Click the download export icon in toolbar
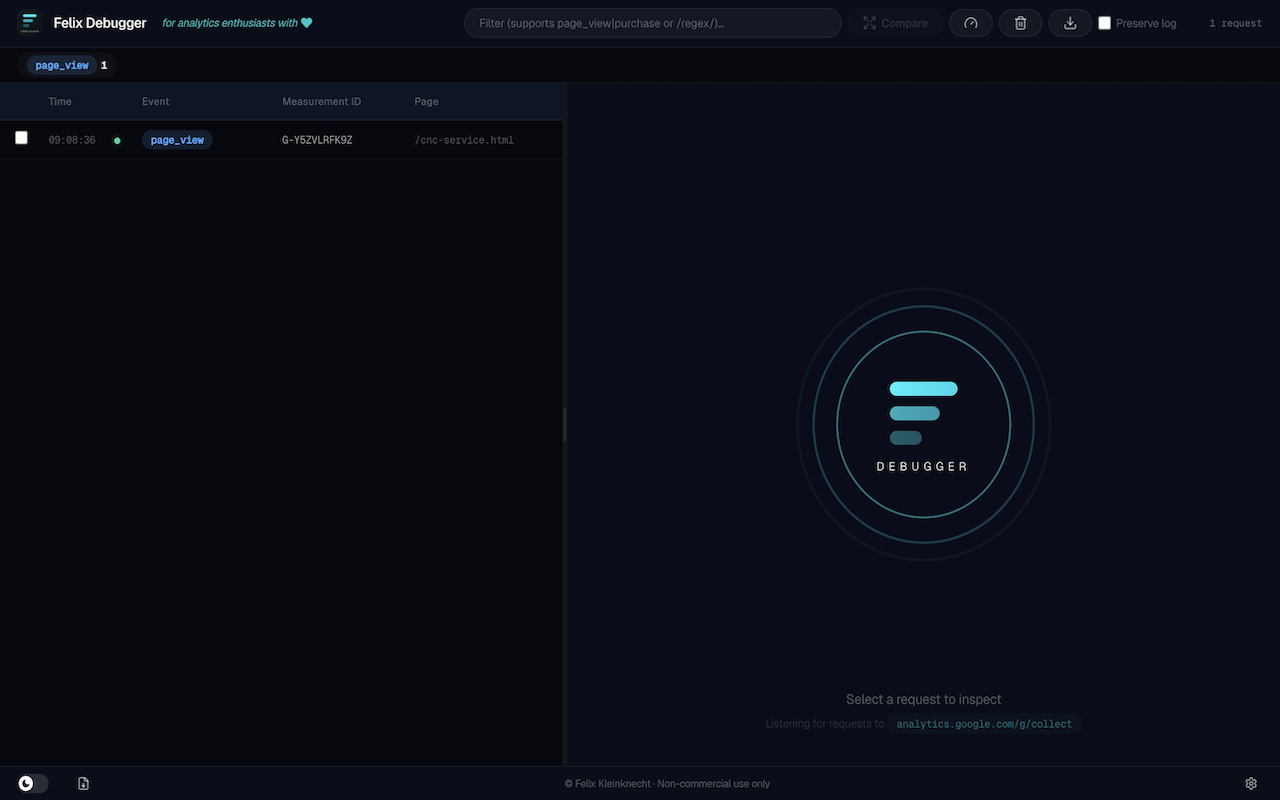 click(x=1070, y=23)
